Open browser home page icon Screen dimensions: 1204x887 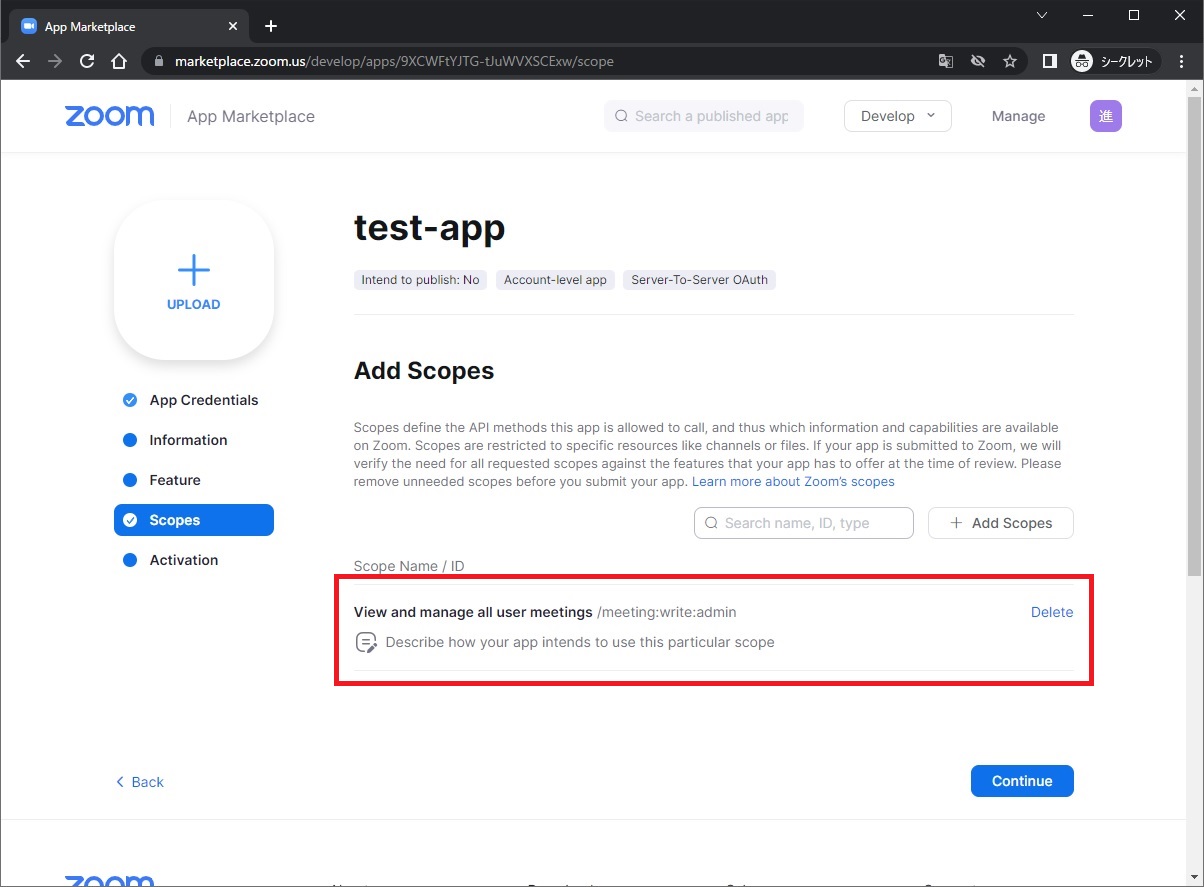click(119, 61)
